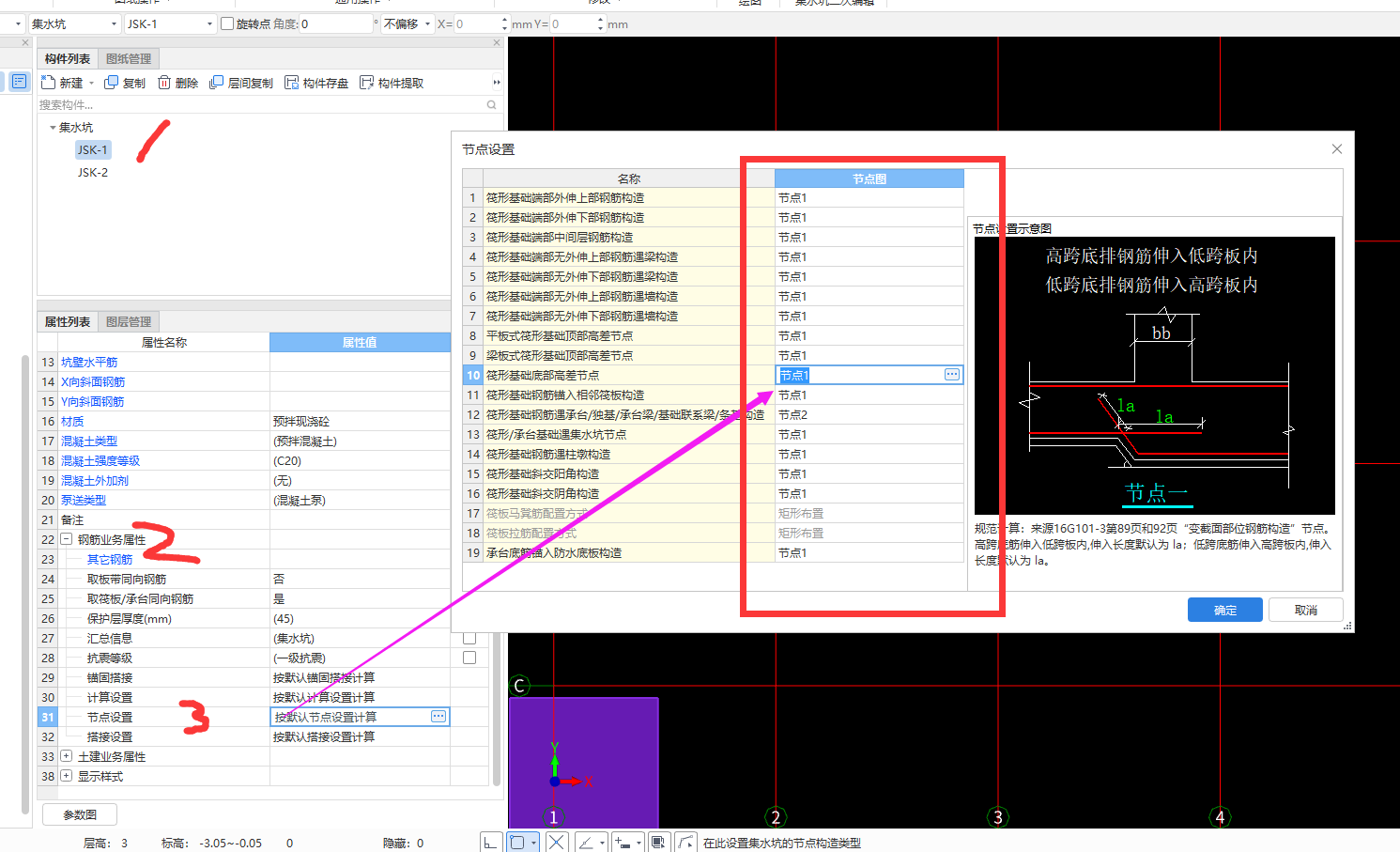Viewport: 1400px width, 852px height.
Task: Open dropdown arrow of rounded-rectangle snap icon
Action: pyautogui.click(x=533, y=843)
